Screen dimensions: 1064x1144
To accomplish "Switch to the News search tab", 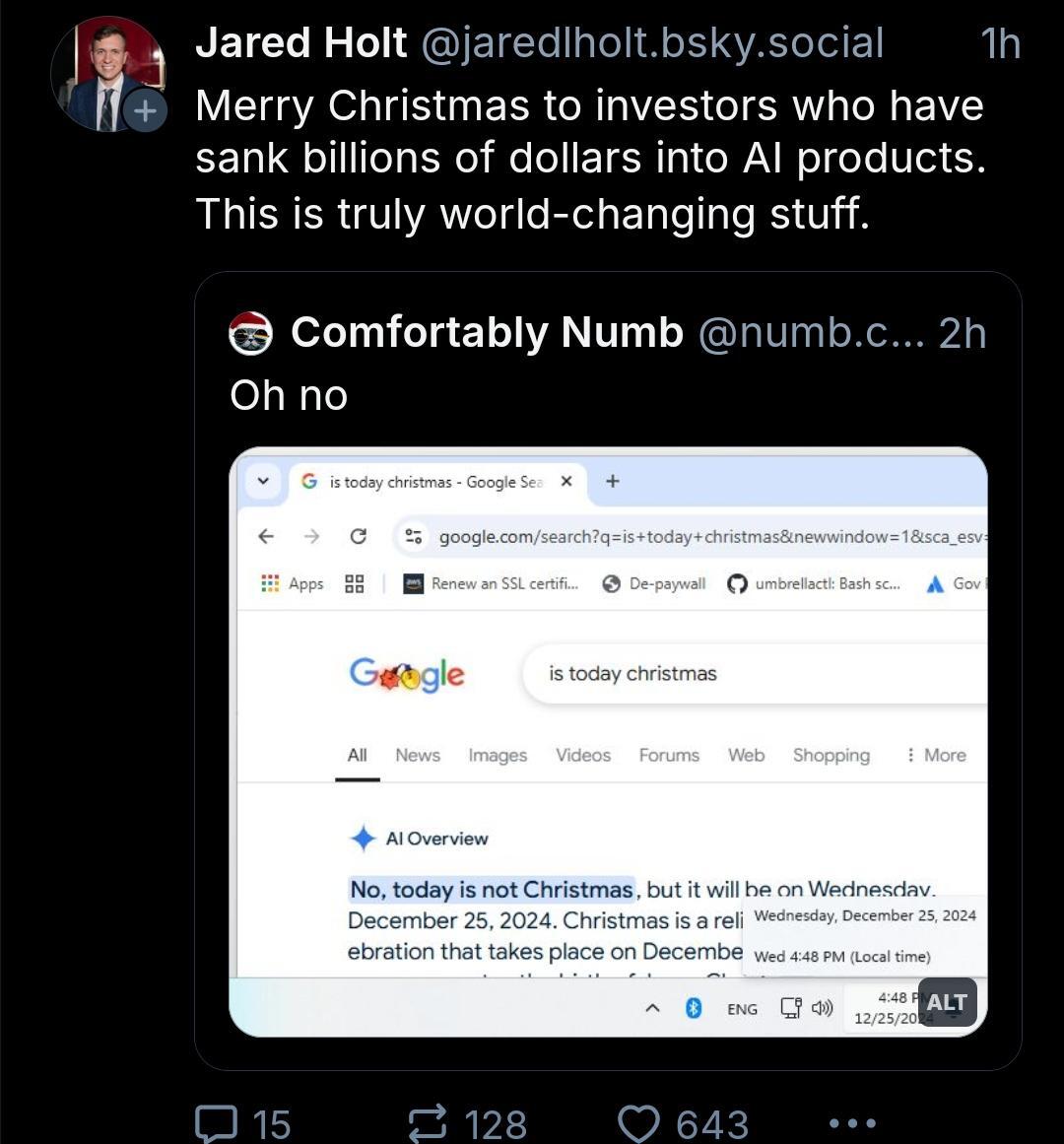I will click(418, 755).
